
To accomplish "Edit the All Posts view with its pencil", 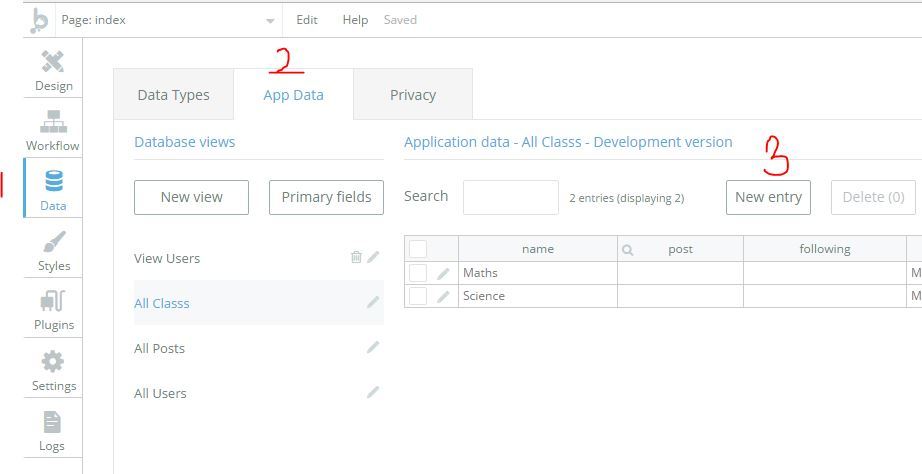I will coord(373,347).
